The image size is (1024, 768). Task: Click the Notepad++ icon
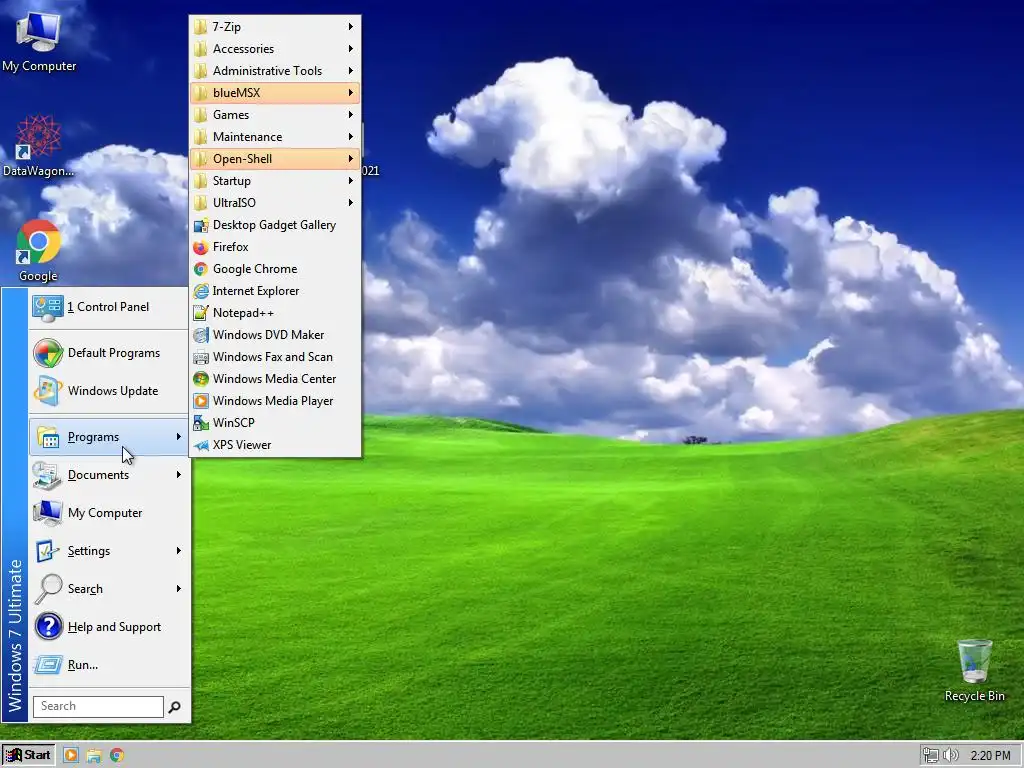tap(200, 313)
